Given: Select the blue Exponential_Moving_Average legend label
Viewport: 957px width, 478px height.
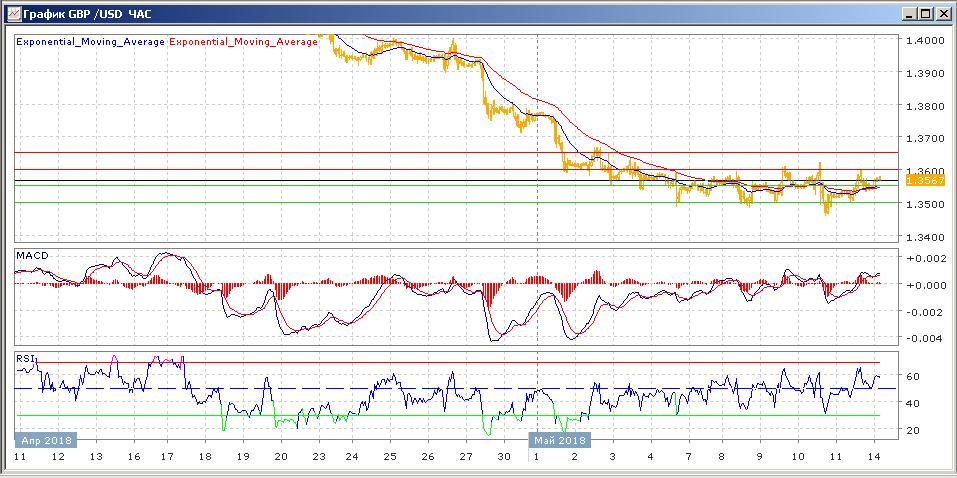Looking at the screenshot, I should 90,42.
